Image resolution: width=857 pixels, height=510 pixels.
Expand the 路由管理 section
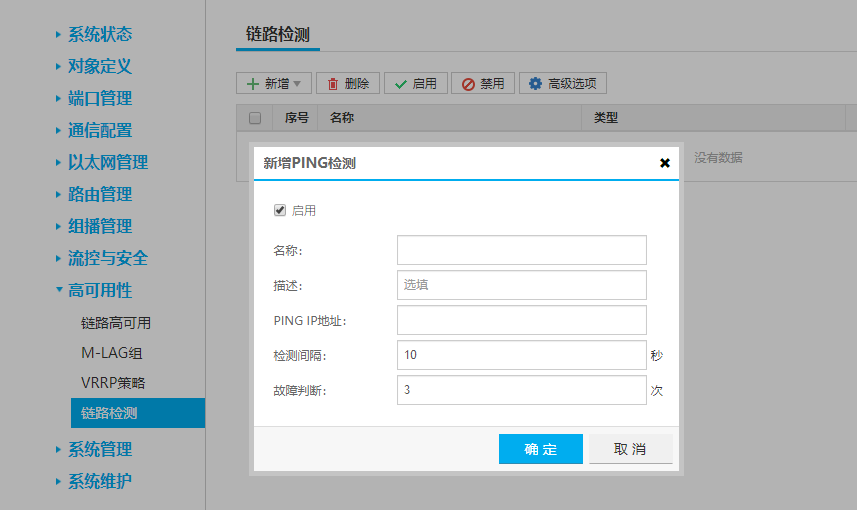point(99,194)
